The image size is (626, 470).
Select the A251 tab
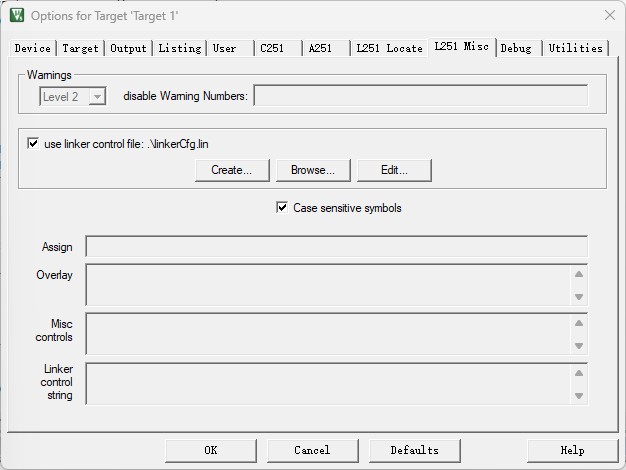[327, 48]
